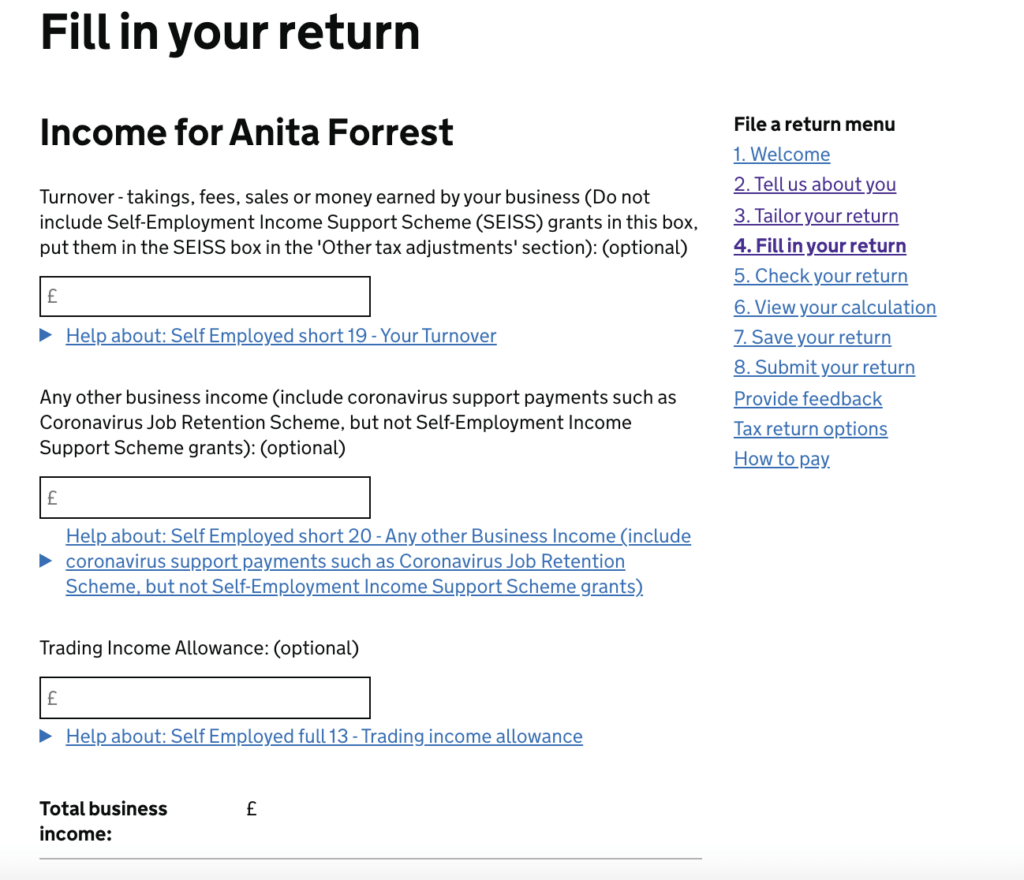
Task: Expand Any other Business Income help arrow
Action: [x=46, y=561]
